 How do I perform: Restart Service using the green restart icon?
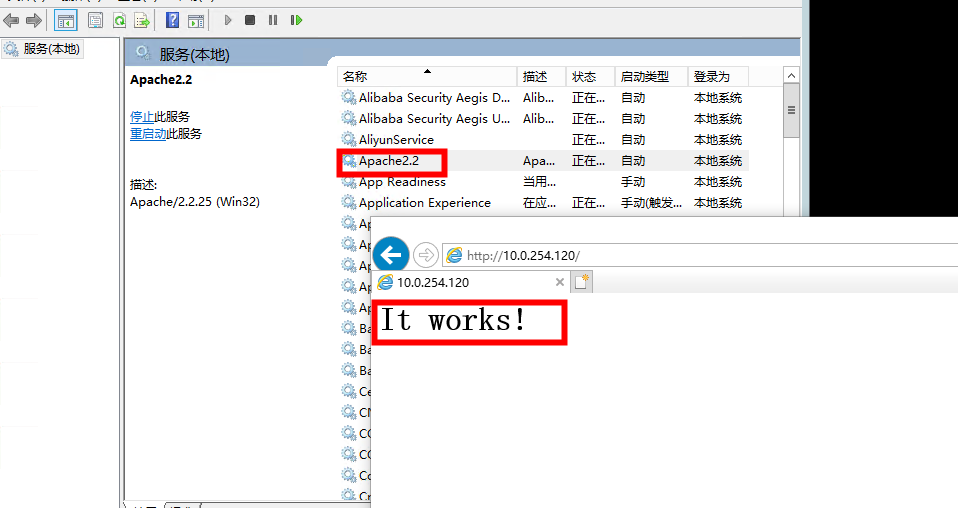pos(296,20)
